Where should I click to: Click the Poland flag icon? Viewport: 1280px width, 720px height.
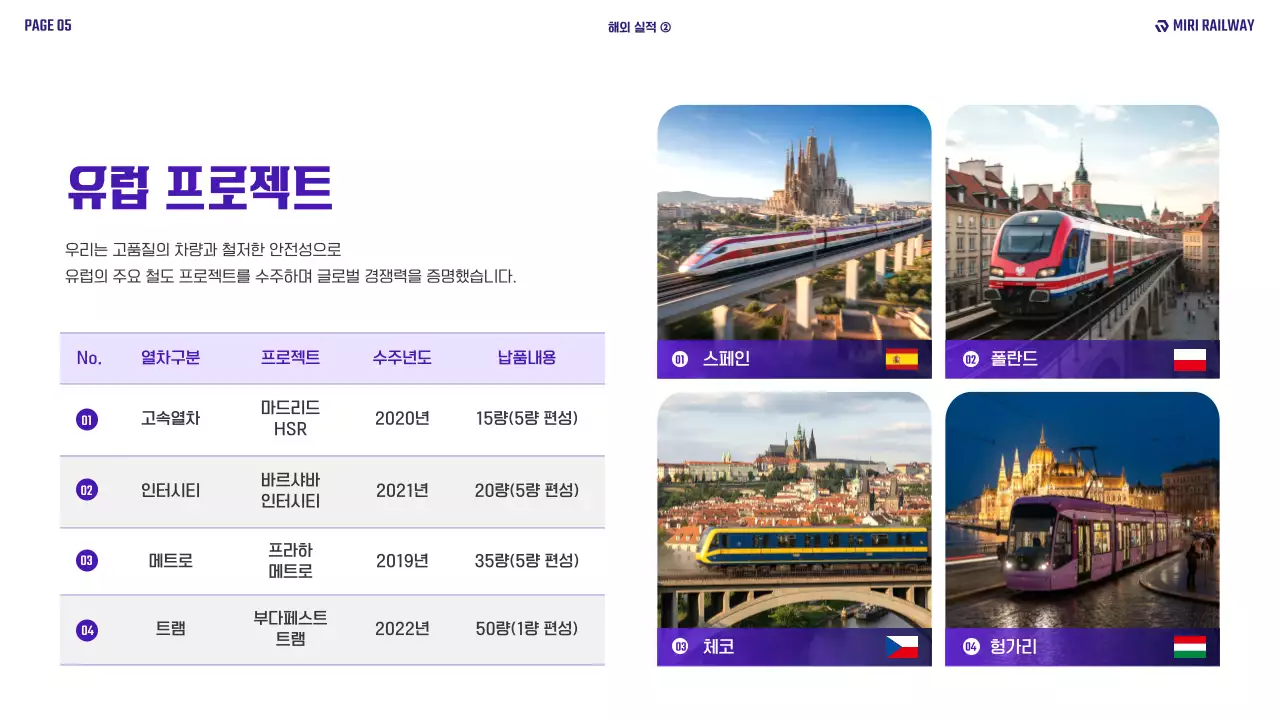pos(1189,360)
